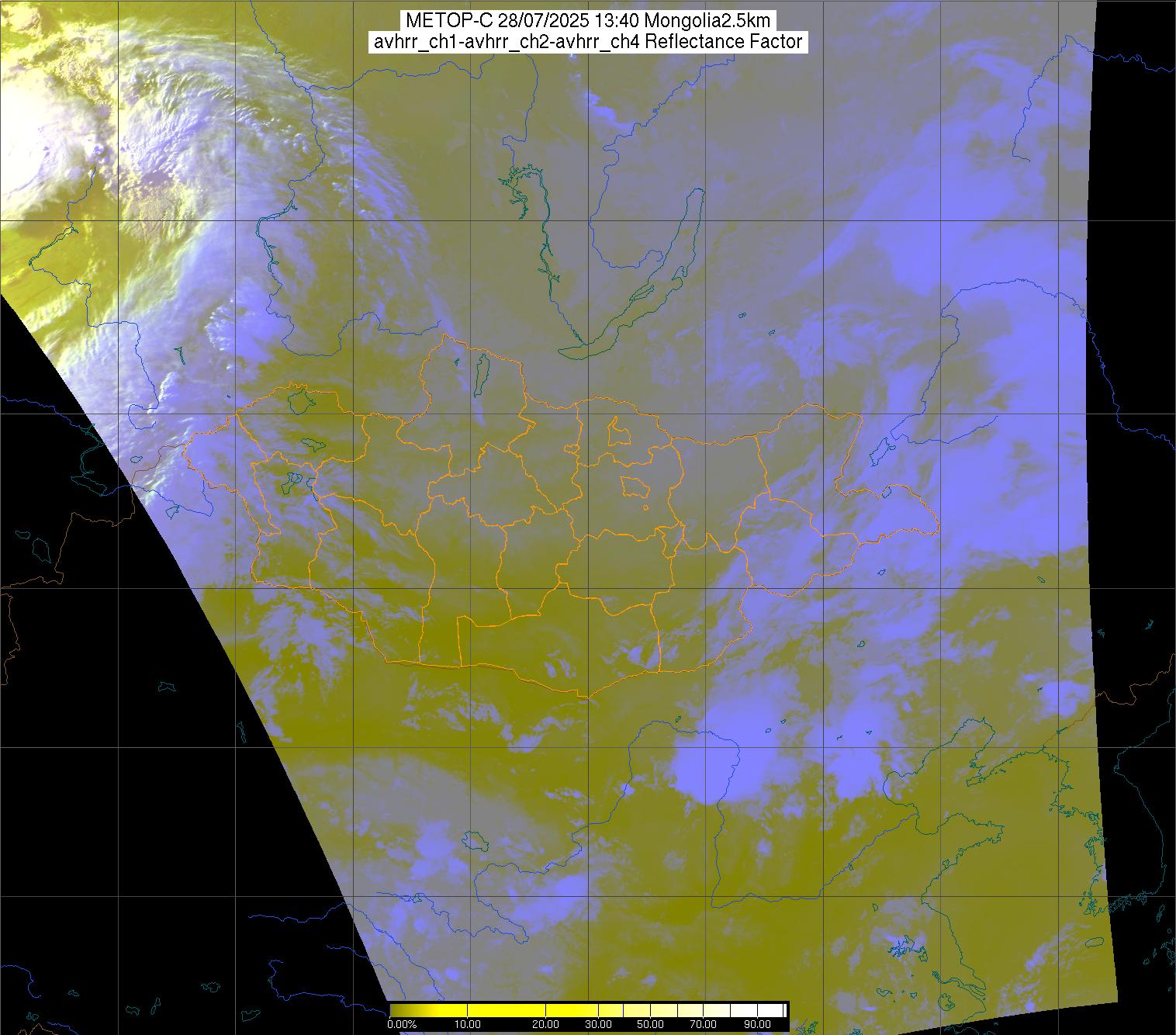Click the title line starting with METOP-C
The height and width of the screenshot is (1035, 1176).
click(588, 20)
